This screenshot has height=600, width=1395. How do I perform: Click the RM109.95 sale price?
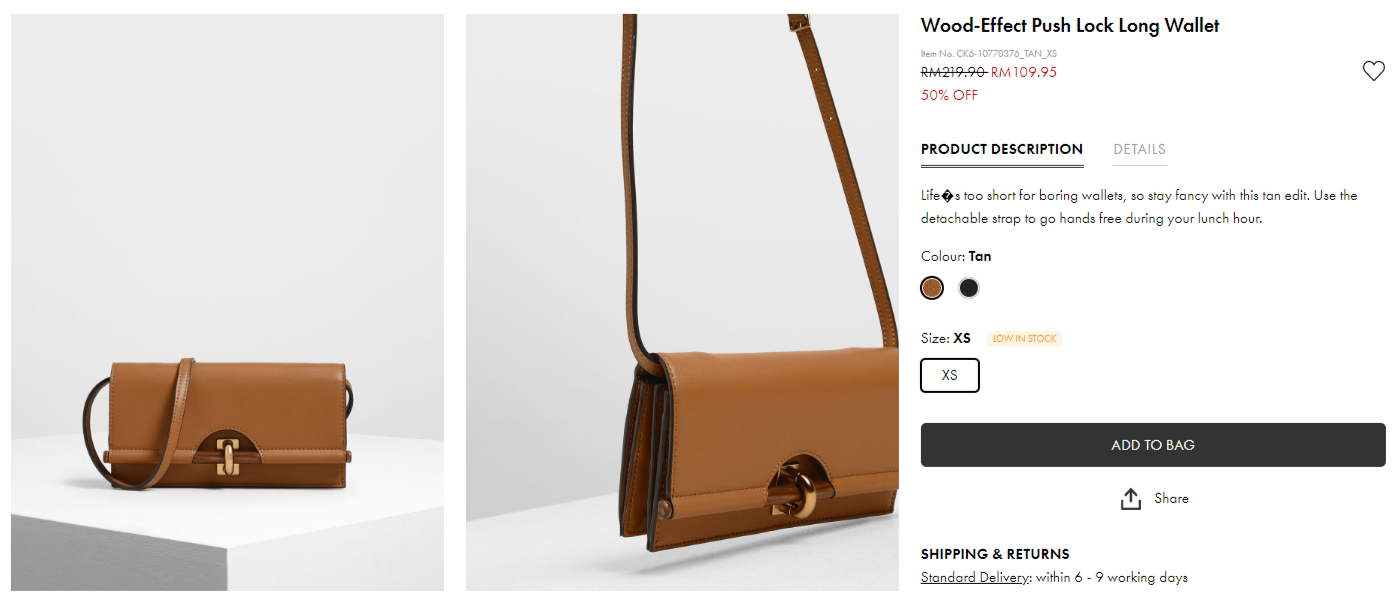tap(1023, 72)
